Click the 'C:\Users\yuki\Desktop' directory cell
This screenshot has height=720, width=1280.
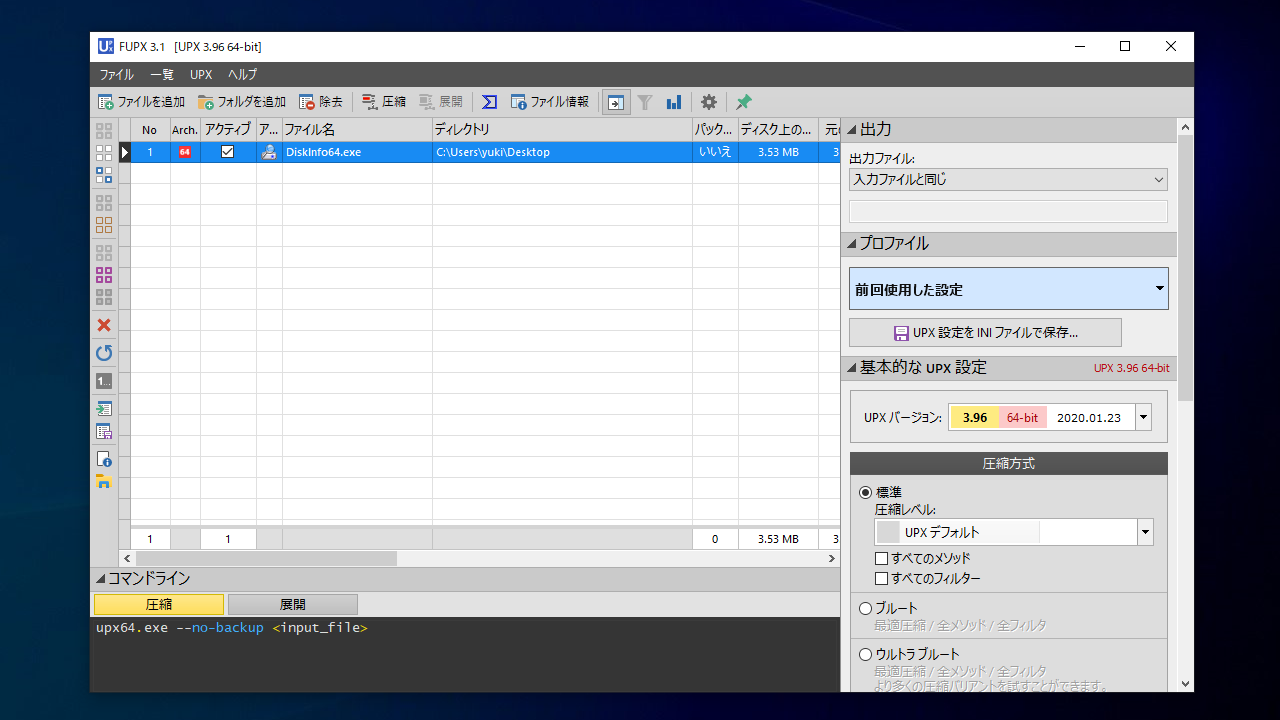562,152
